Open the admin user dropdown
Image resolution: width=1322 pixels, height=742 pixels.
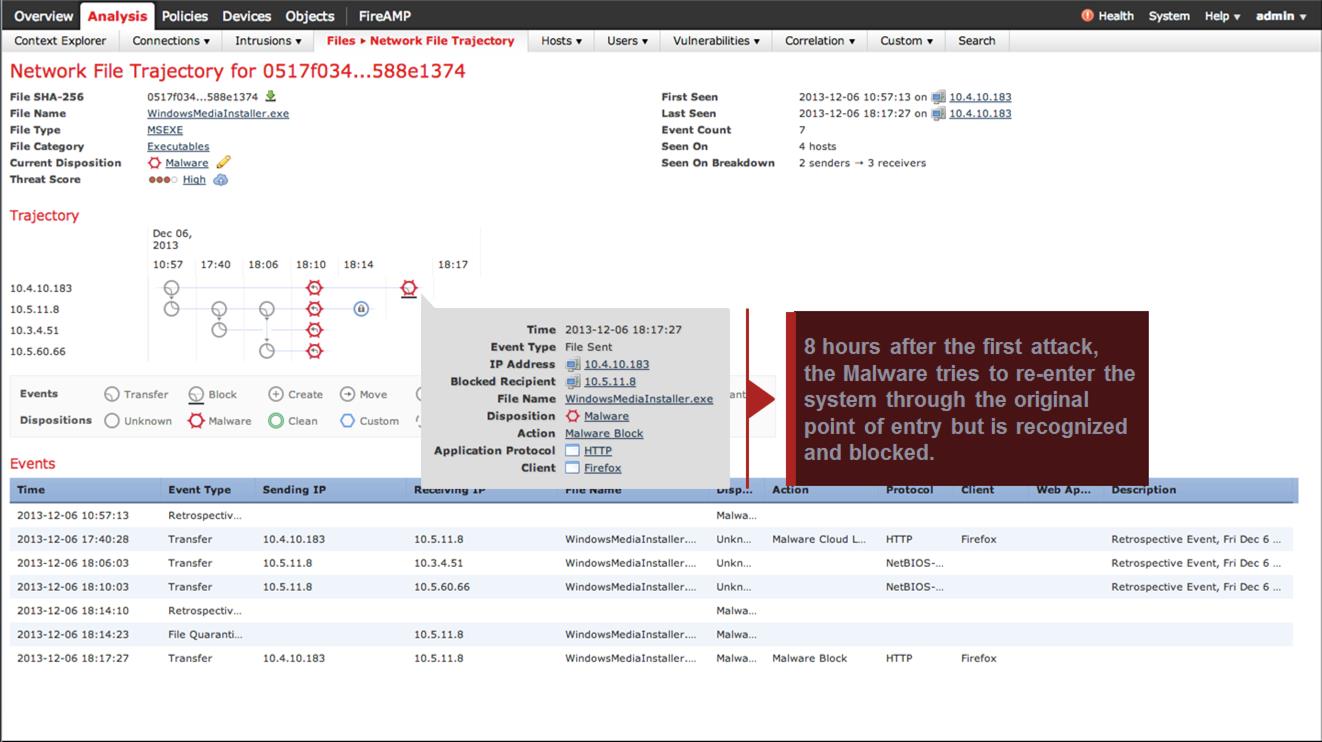click(x=1281, y=16)
